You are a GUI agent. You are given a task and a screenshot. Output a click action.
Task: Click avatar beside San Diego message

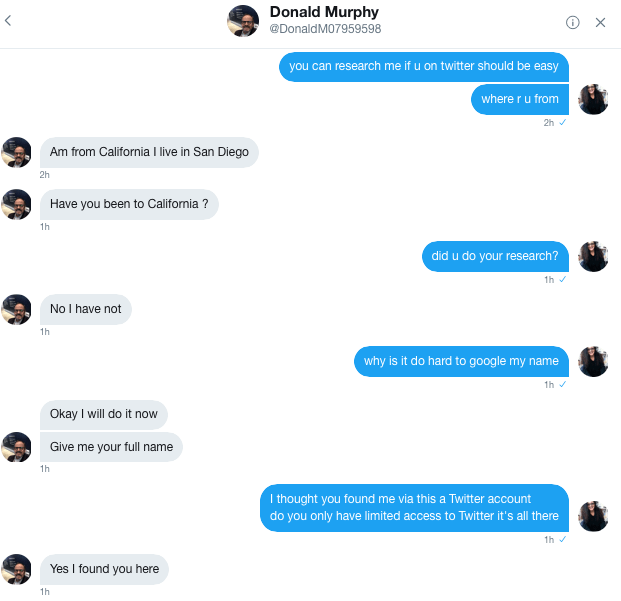pos(17,152)
